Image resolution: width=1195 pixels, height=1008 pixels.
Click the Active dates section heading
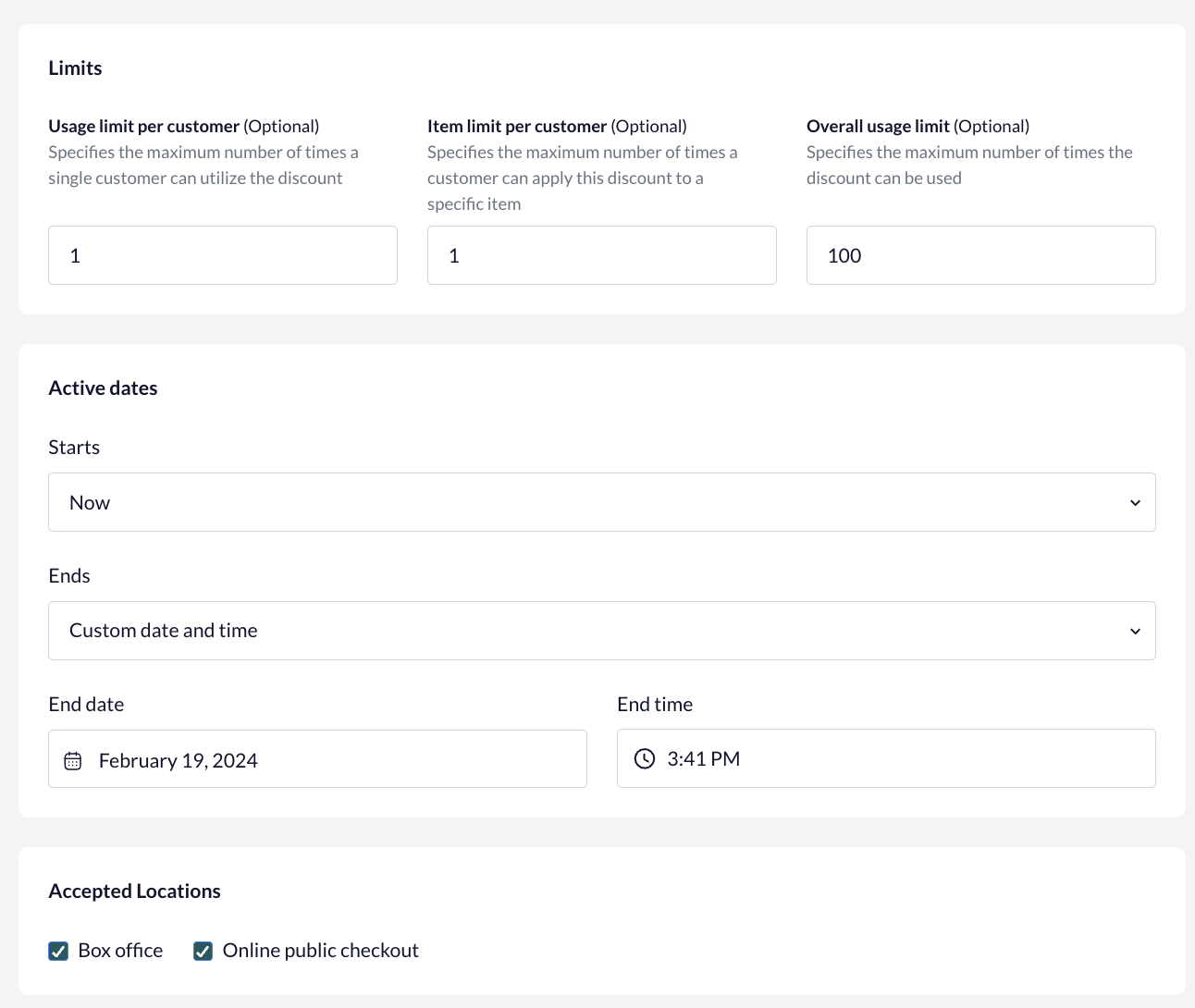(103, 388)
